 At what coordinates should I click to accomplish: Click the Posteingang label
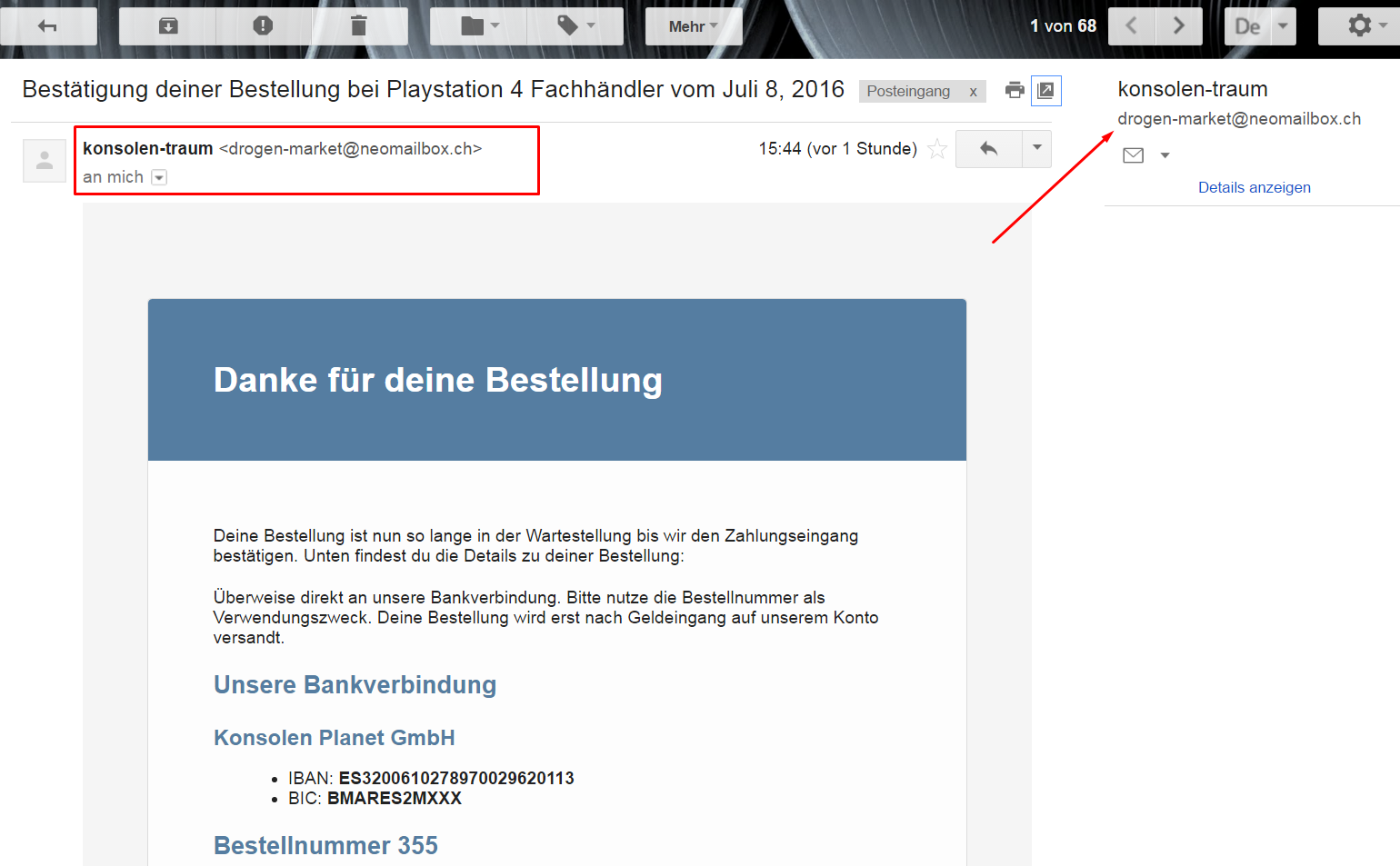(x=908, y=91)
